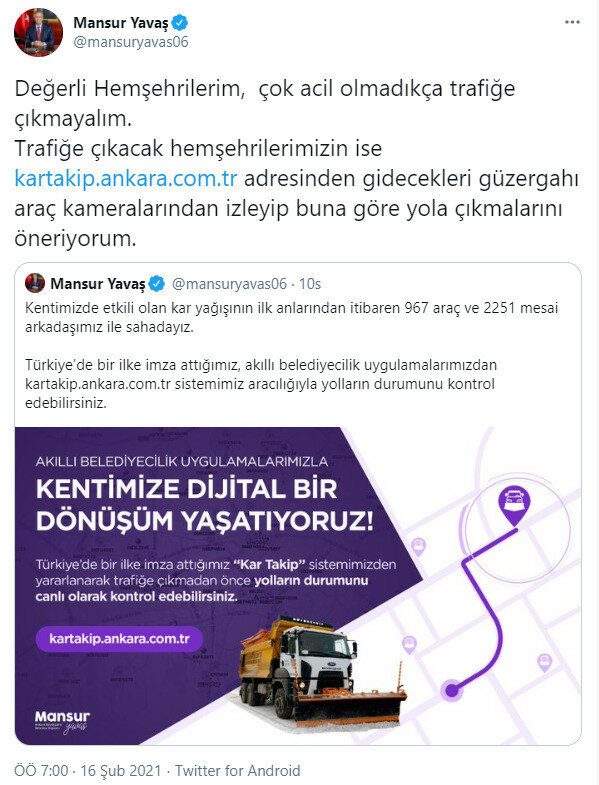The height and width of the screenshot is (785, 599).
Task: Click the 10s timestamp of quoted tweet
Action: [310, 284]
